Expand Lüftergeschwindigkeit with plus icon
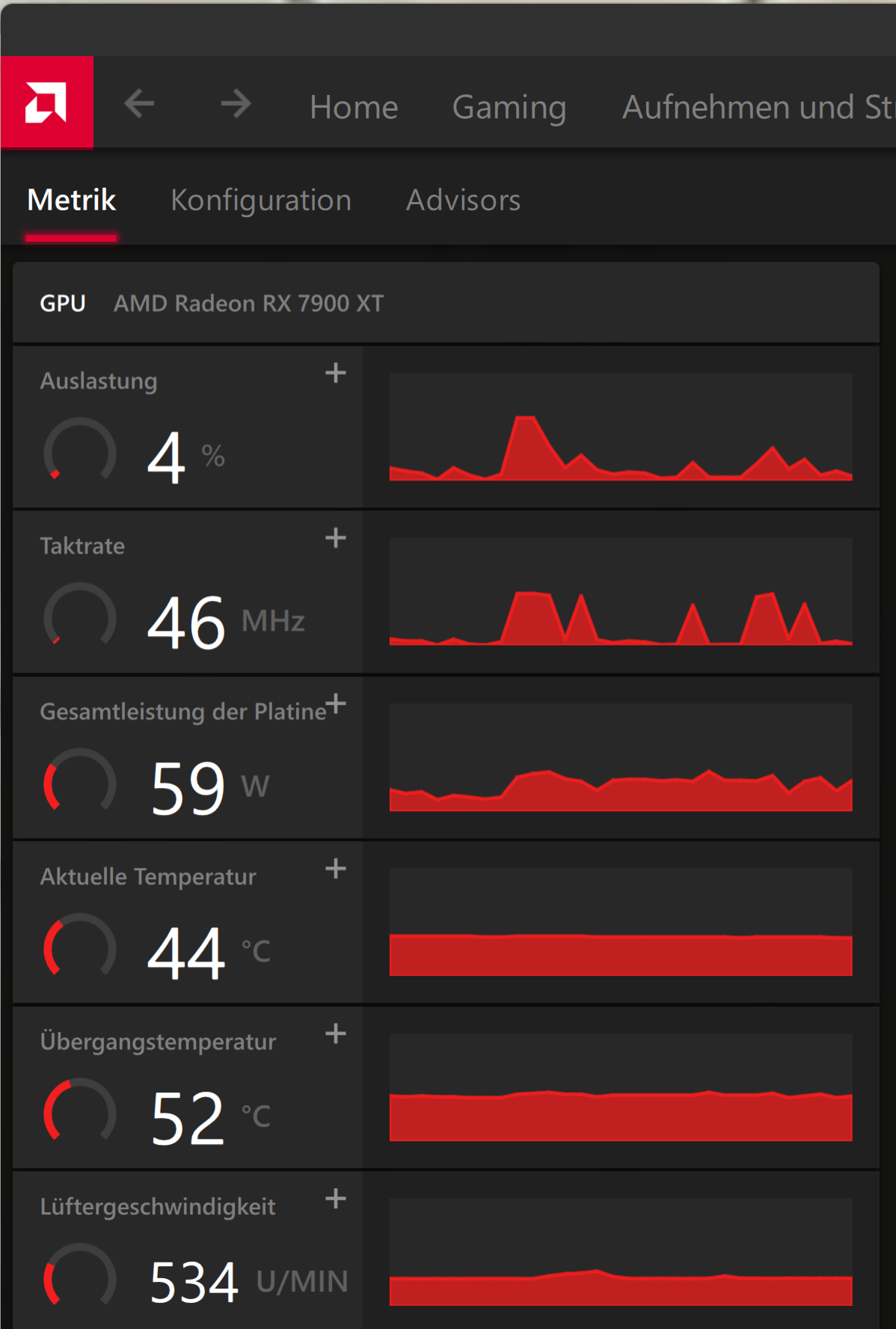The height and width of the screenshot is (1329, 896). point(336,1199)
